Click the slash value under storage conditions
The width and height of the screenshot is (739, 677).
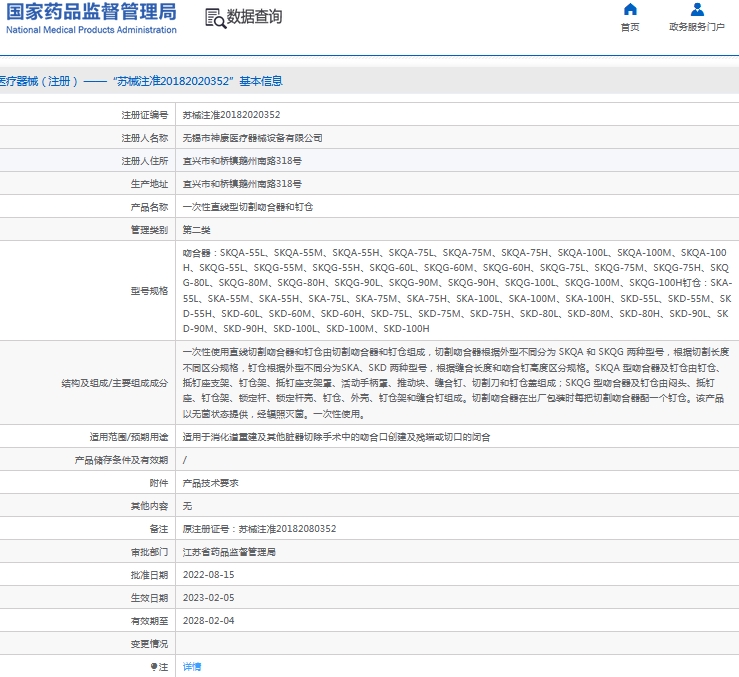[x=185, y=460]
